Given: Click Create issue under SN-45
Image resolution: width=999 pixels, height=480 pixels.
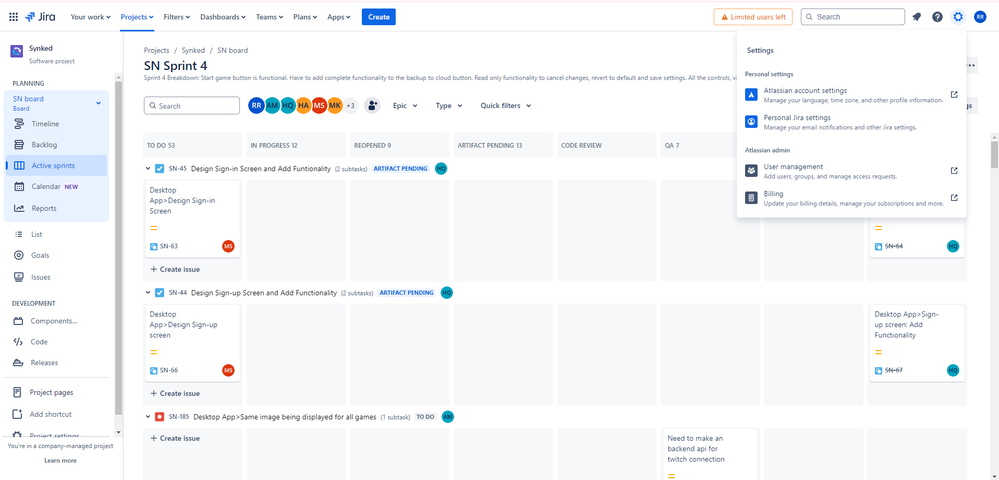Looking at the screenshot, I should pos(175,270).
